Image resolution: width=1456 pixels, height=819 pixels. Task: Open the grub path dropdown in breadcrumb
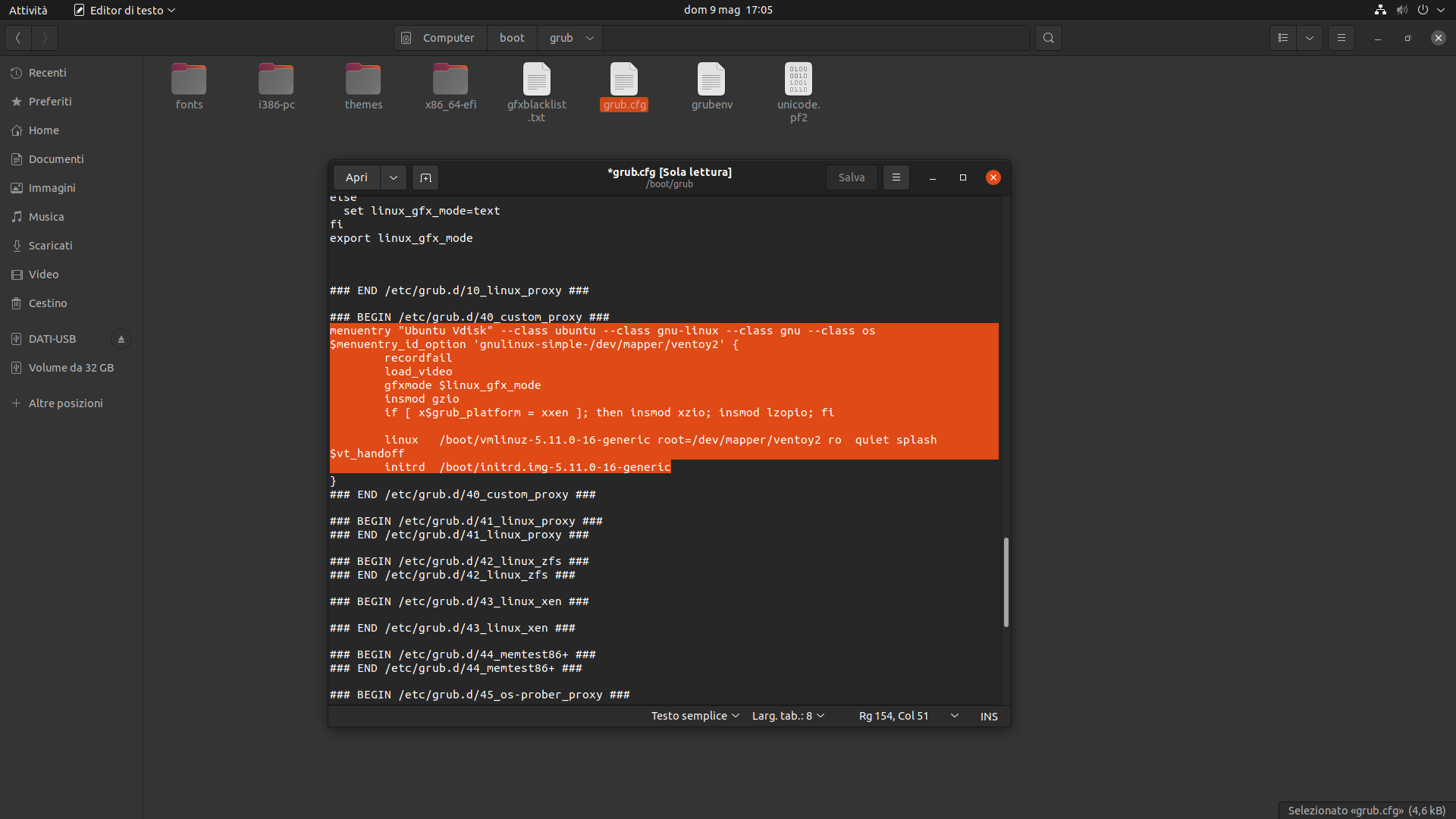point(589,38)
